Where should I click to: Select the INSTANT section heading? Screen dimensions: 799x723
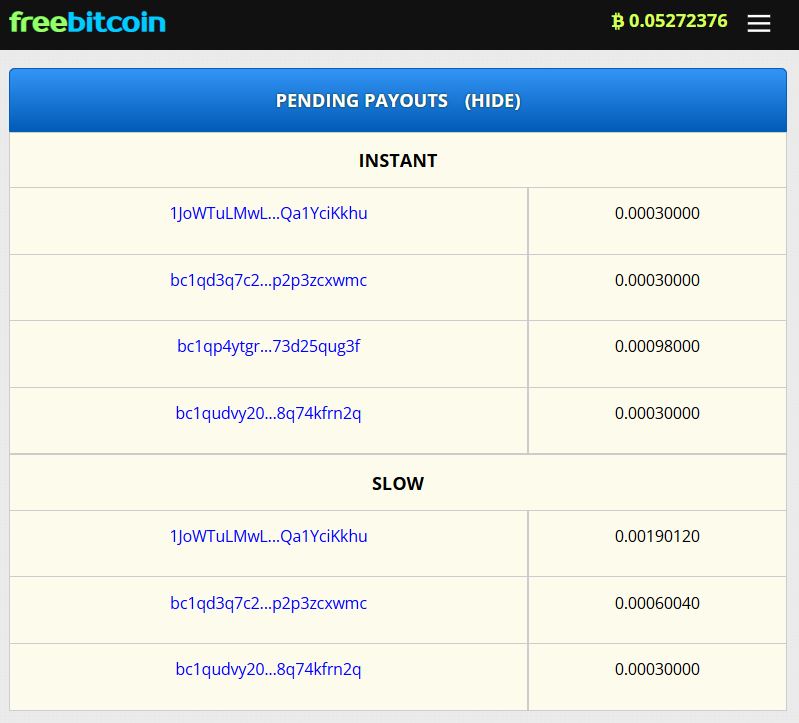(x=397, y=160)
